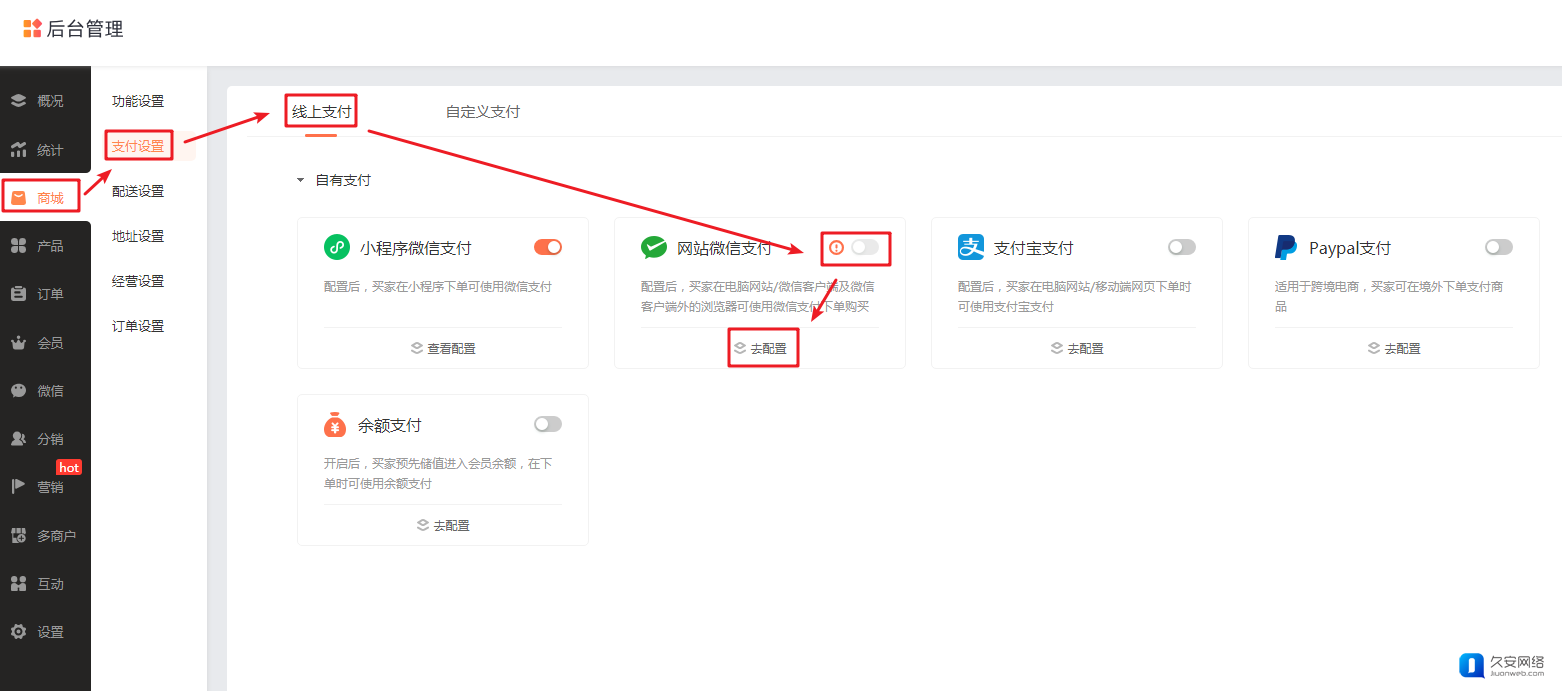
Task: Enable the 支付宝支付 switch
Action: coord(1182,247)
